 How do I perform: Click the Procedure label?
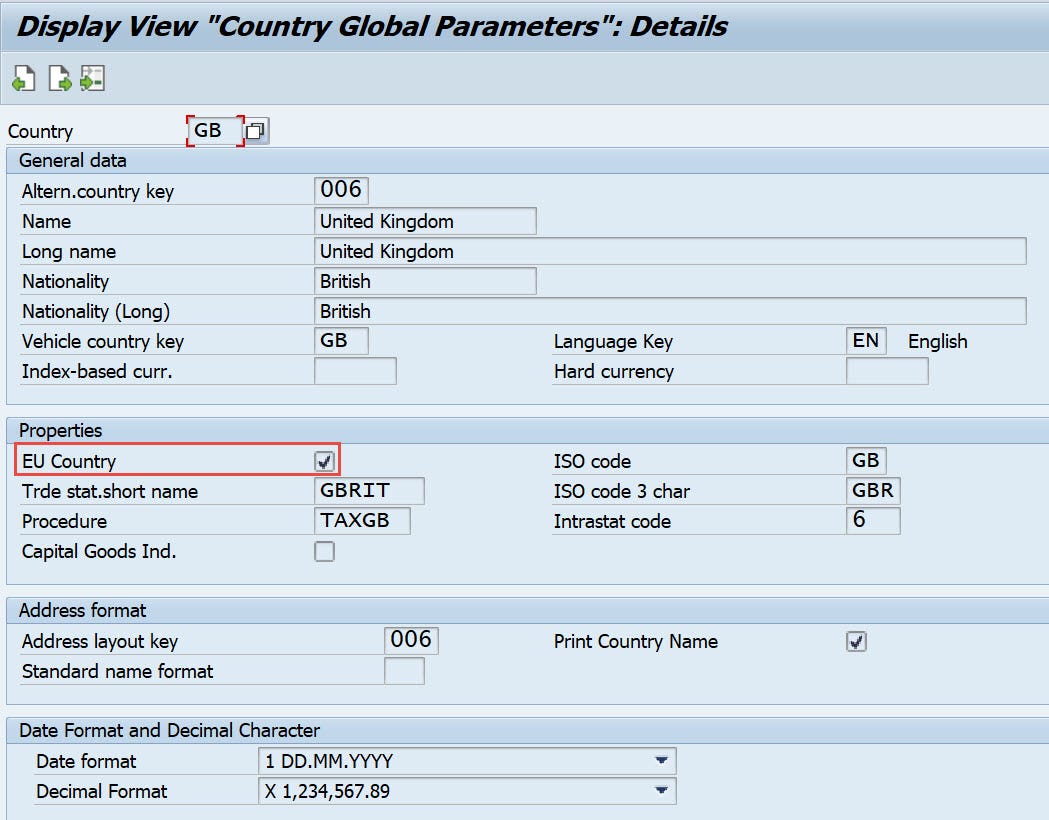64,521
